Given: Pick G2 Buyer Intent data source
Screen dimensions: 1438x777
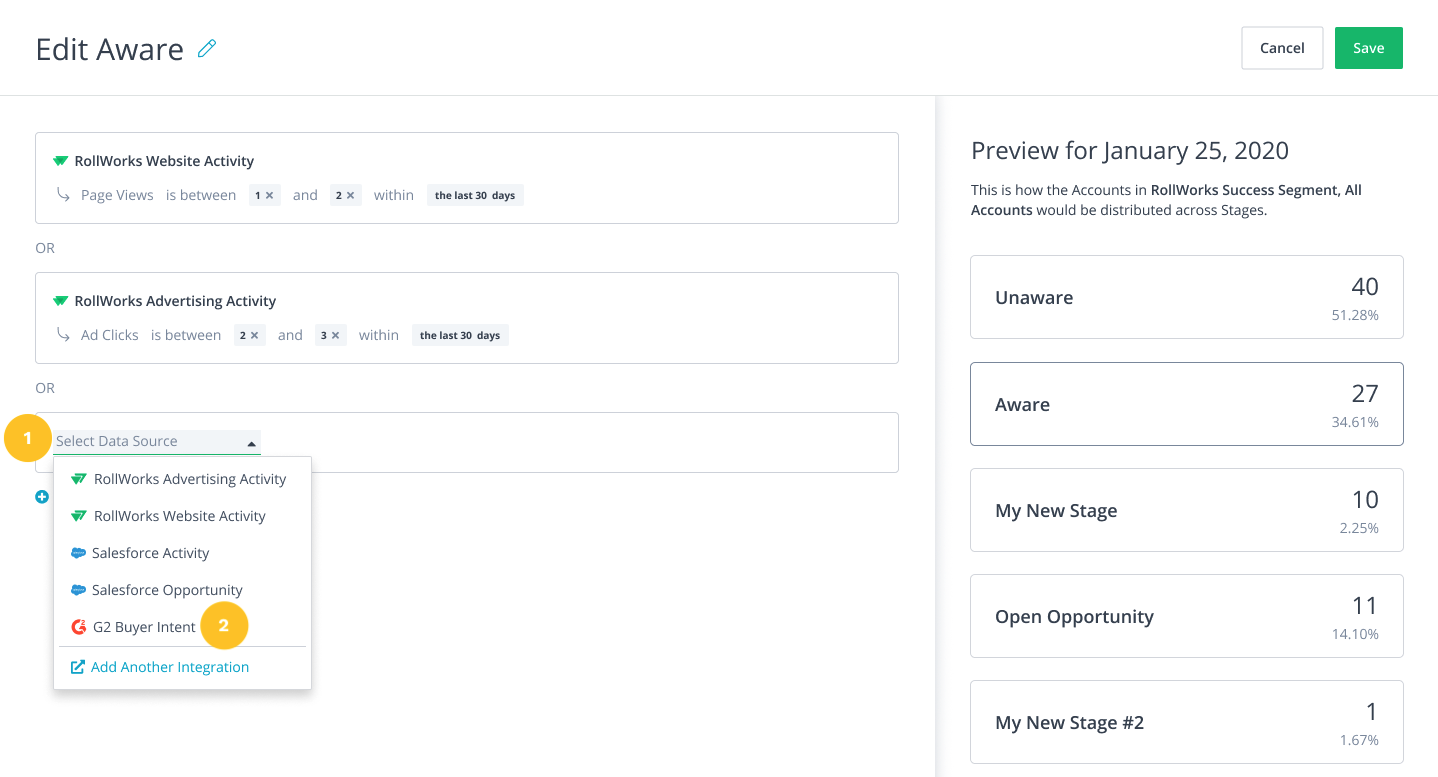Looking at the screenshot, I should click(x=143, y=627).
